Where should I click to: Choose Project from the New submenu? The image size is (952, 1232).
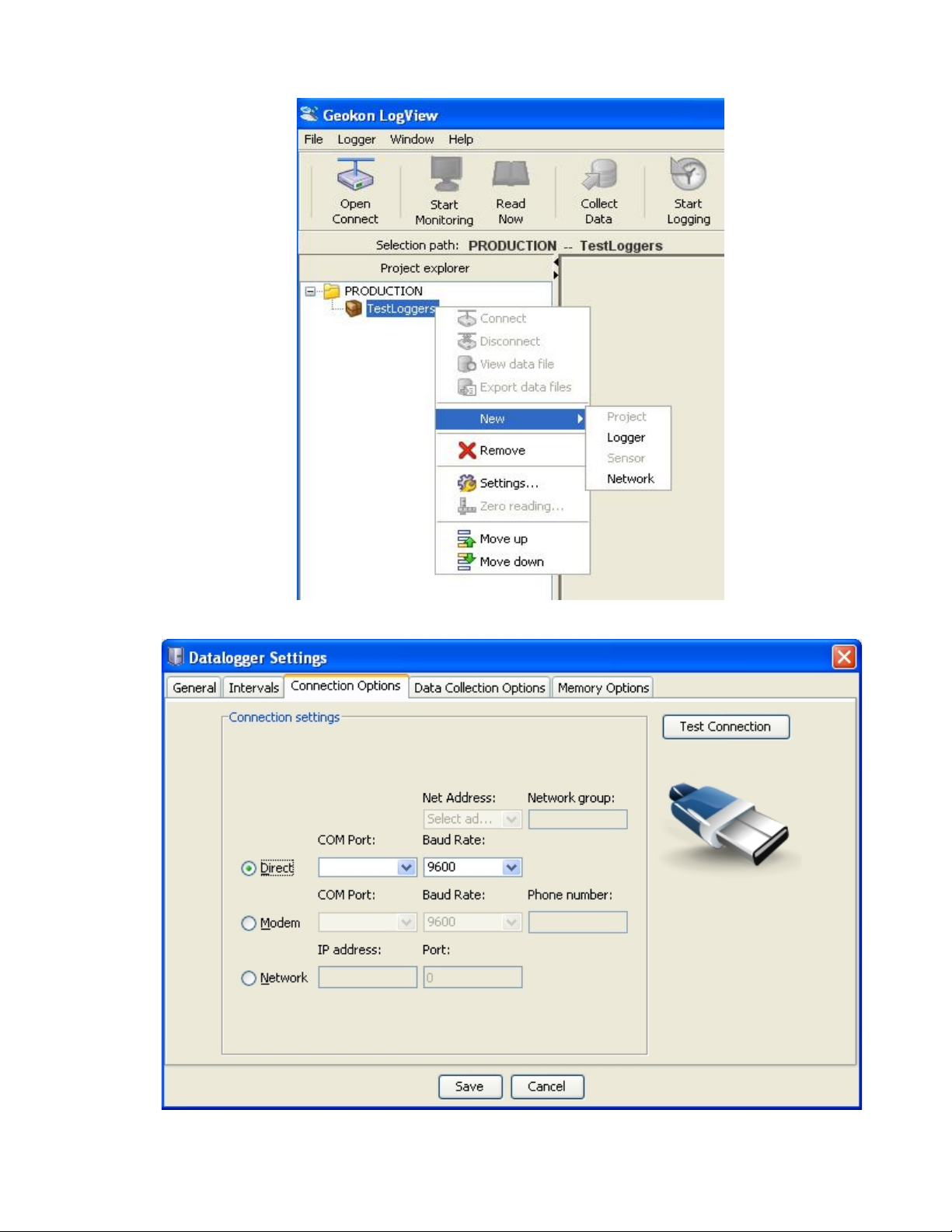click(x=626, y=417)
